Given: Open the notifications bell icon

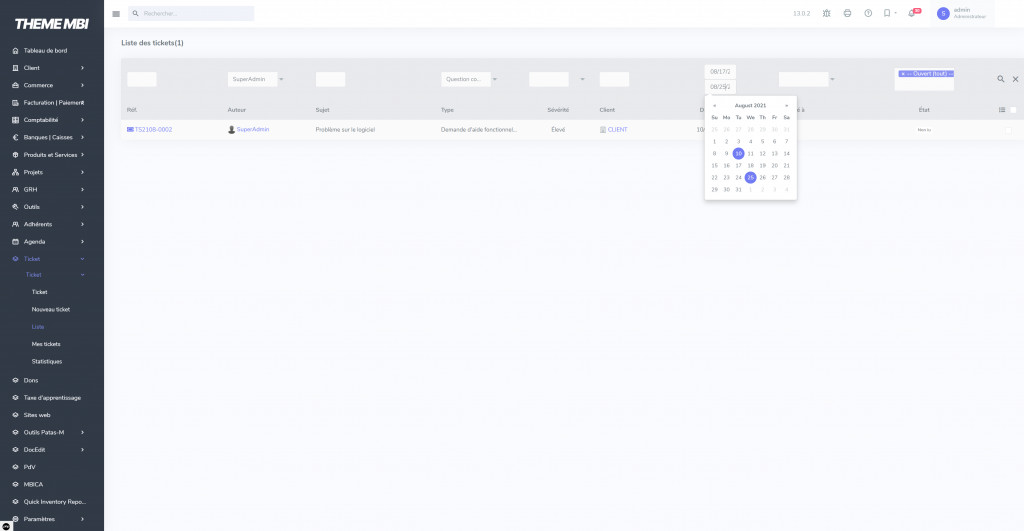Looking at the screenshot, I should coord(912,13).
